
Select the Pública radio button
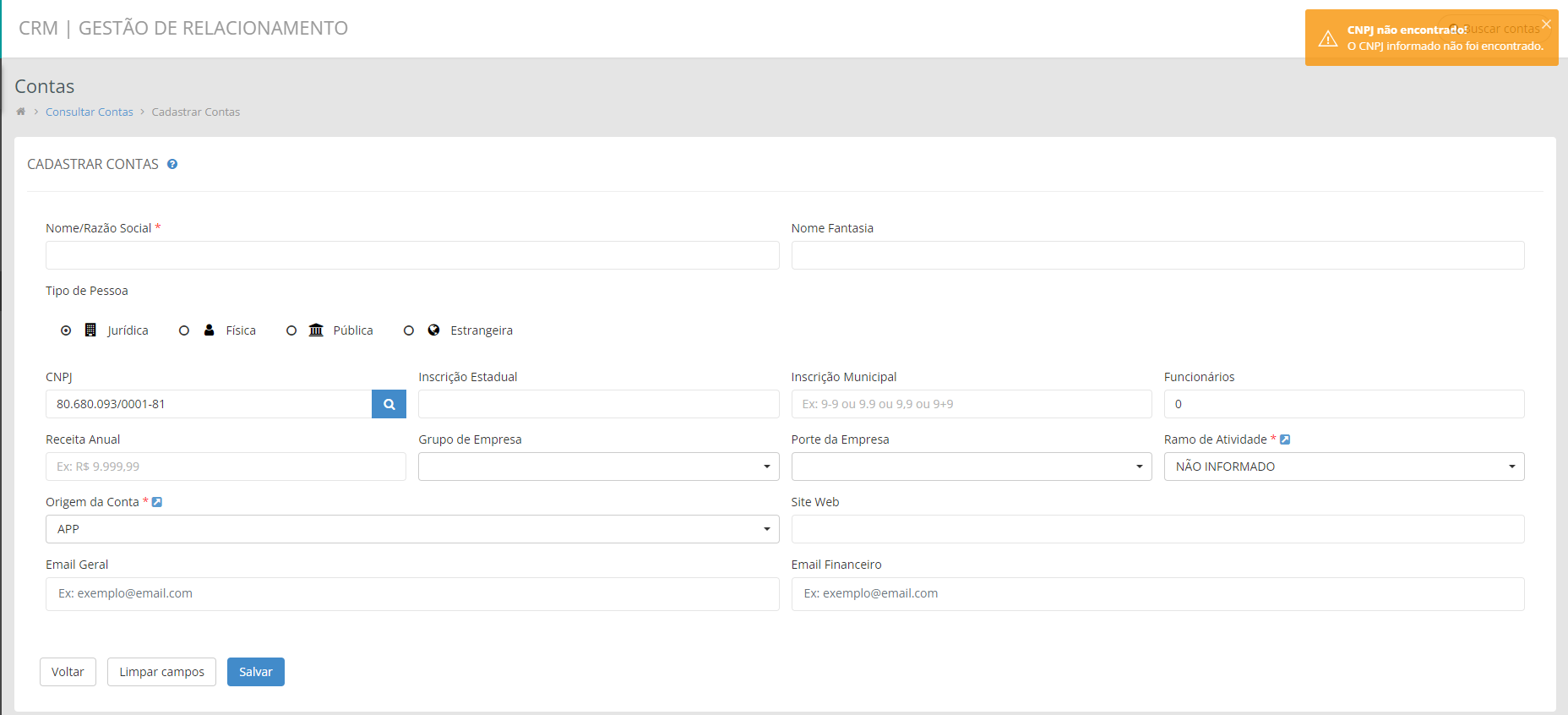[291, 330]
